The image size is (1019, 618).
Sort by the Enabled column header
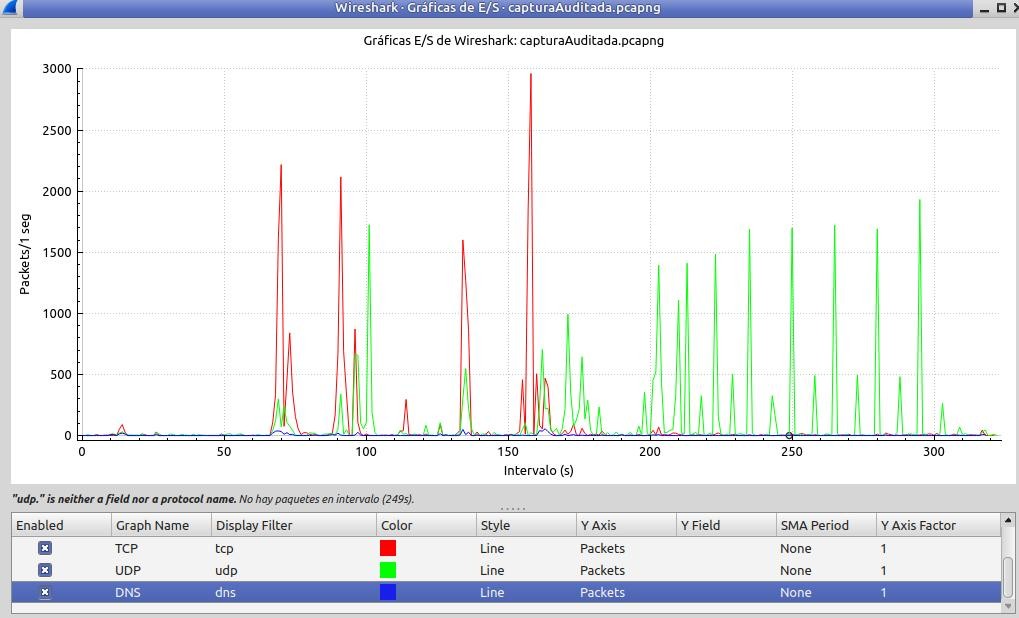click(x=62, y=525)
